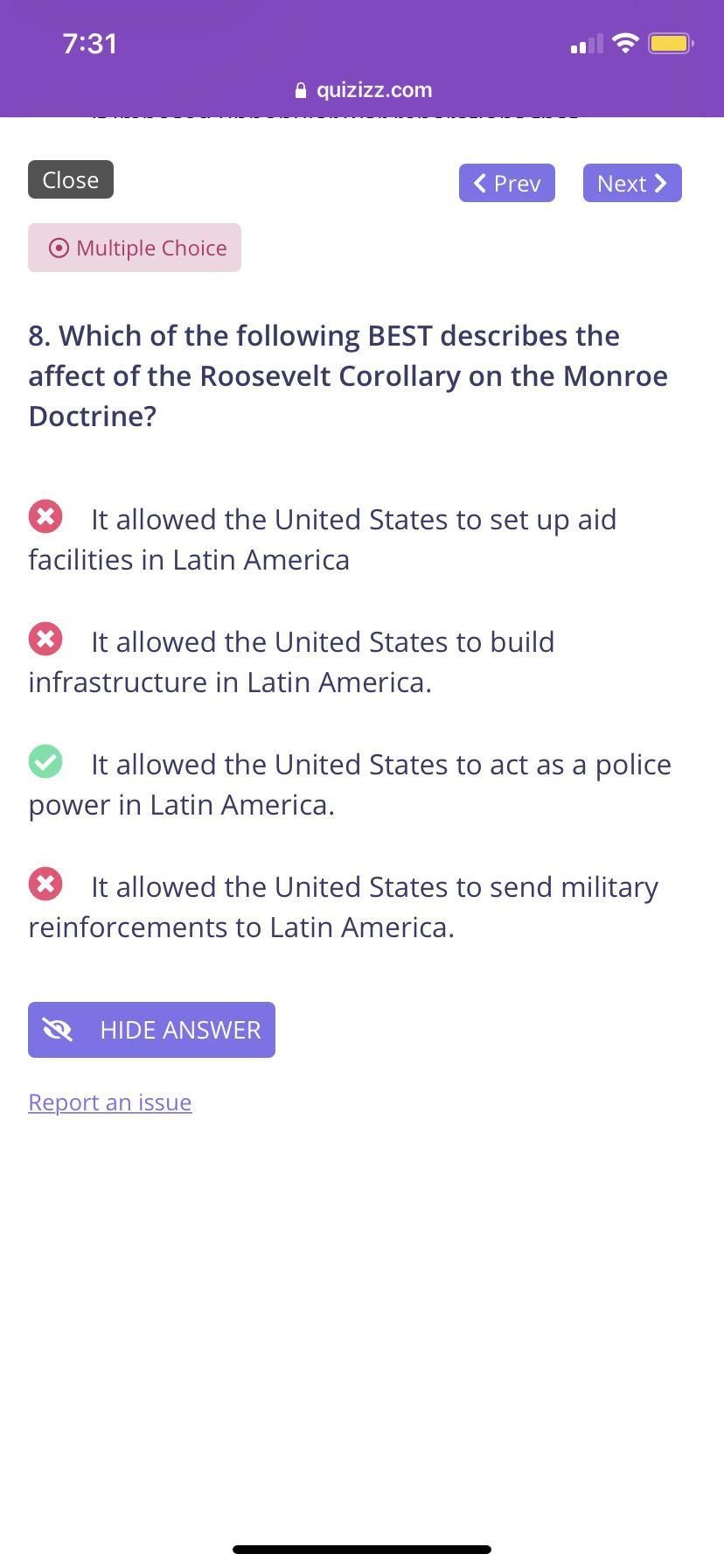Click the red X beside build infrastructure answer
The image size is (724, 1568).
click(x=45, y=639)
